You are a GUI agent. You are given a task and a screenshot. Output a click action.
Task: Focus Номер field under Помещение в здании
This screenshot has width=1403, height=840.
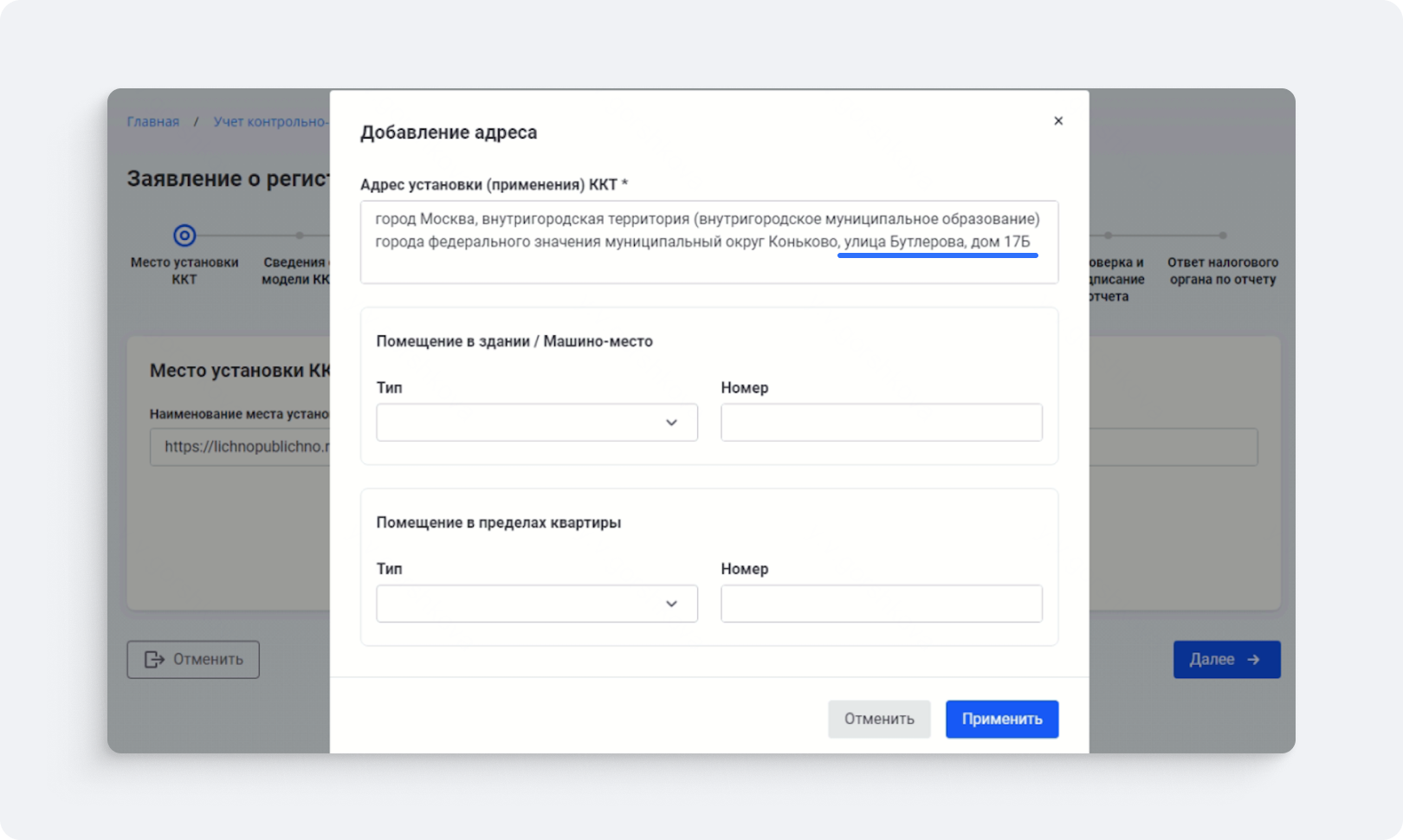(x=881, y=423)
